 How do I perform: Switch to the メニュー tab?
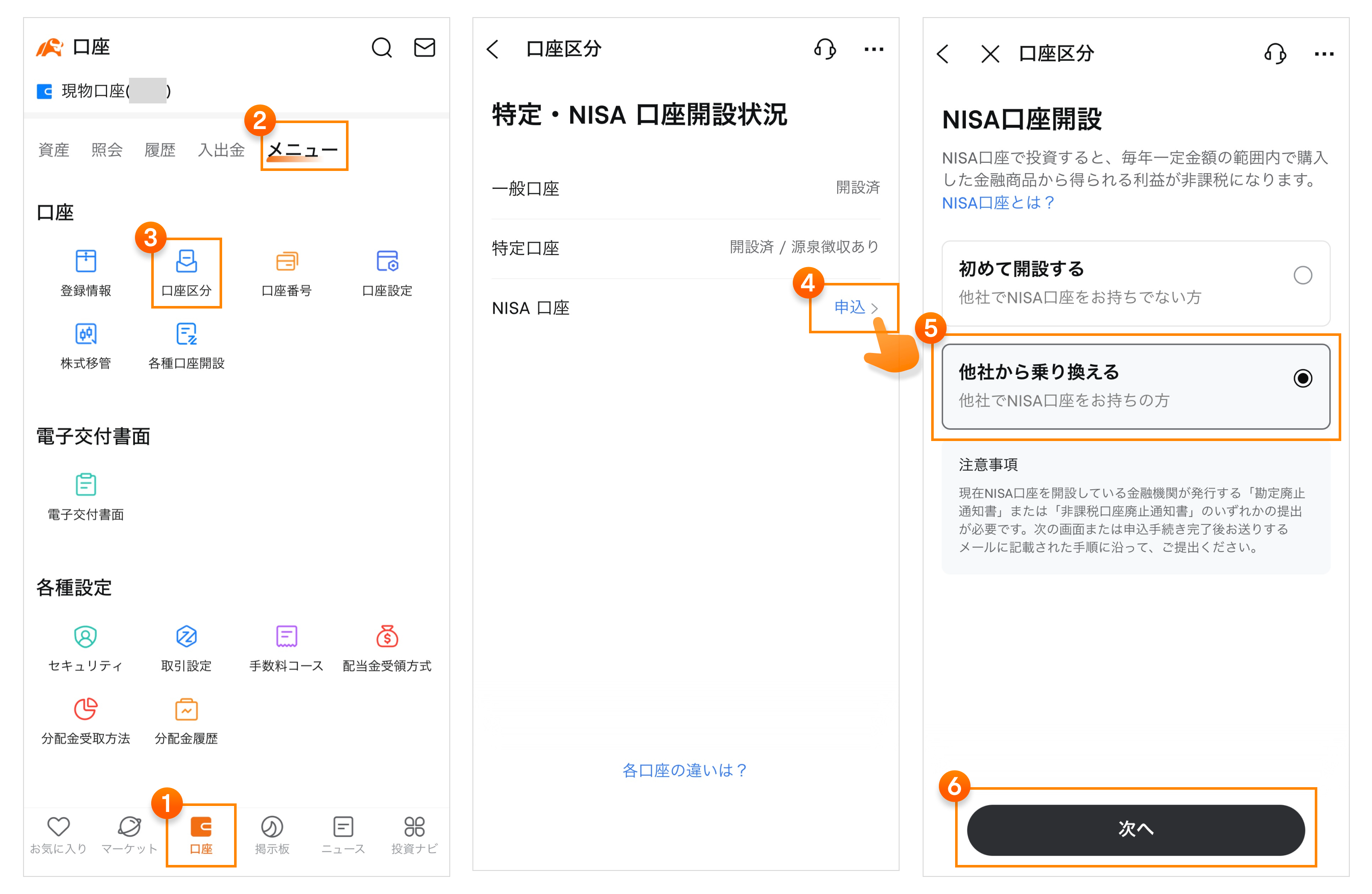tap(303, 150)
